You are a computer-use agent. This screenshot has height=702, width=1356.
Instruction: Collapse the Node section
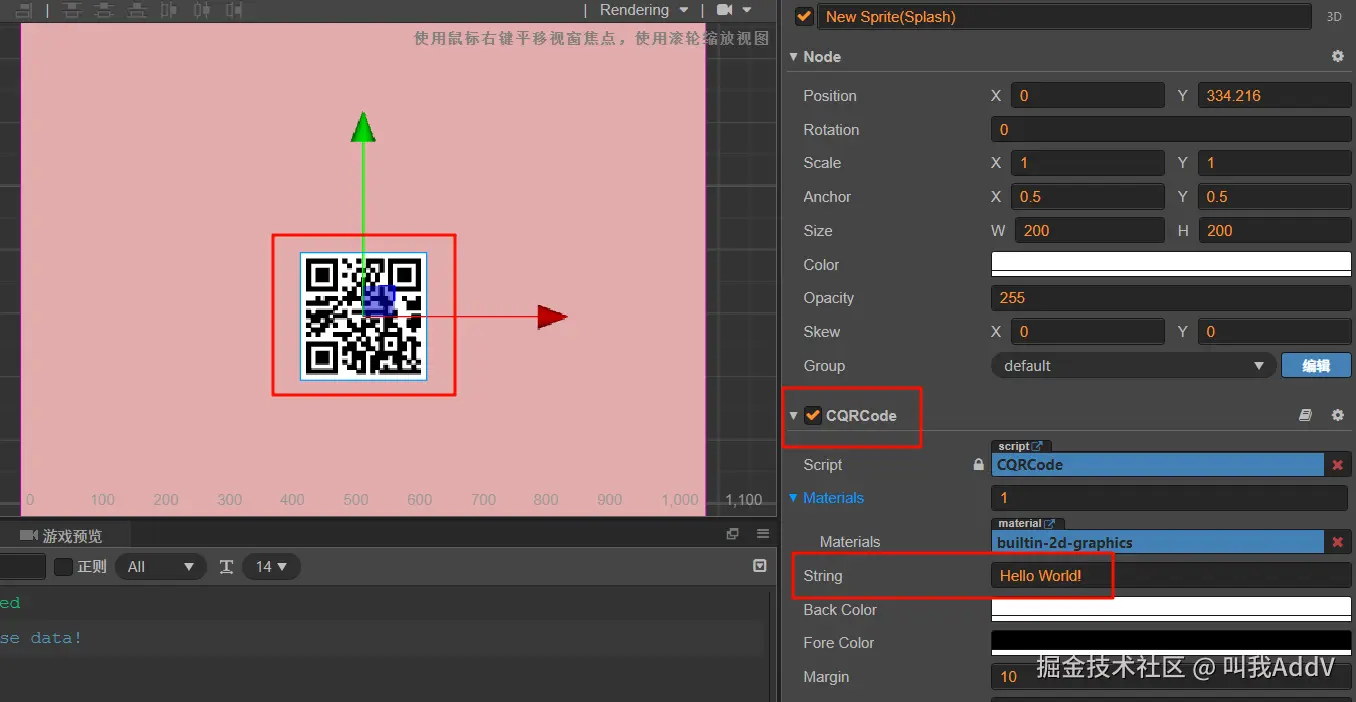coord(794,57)
